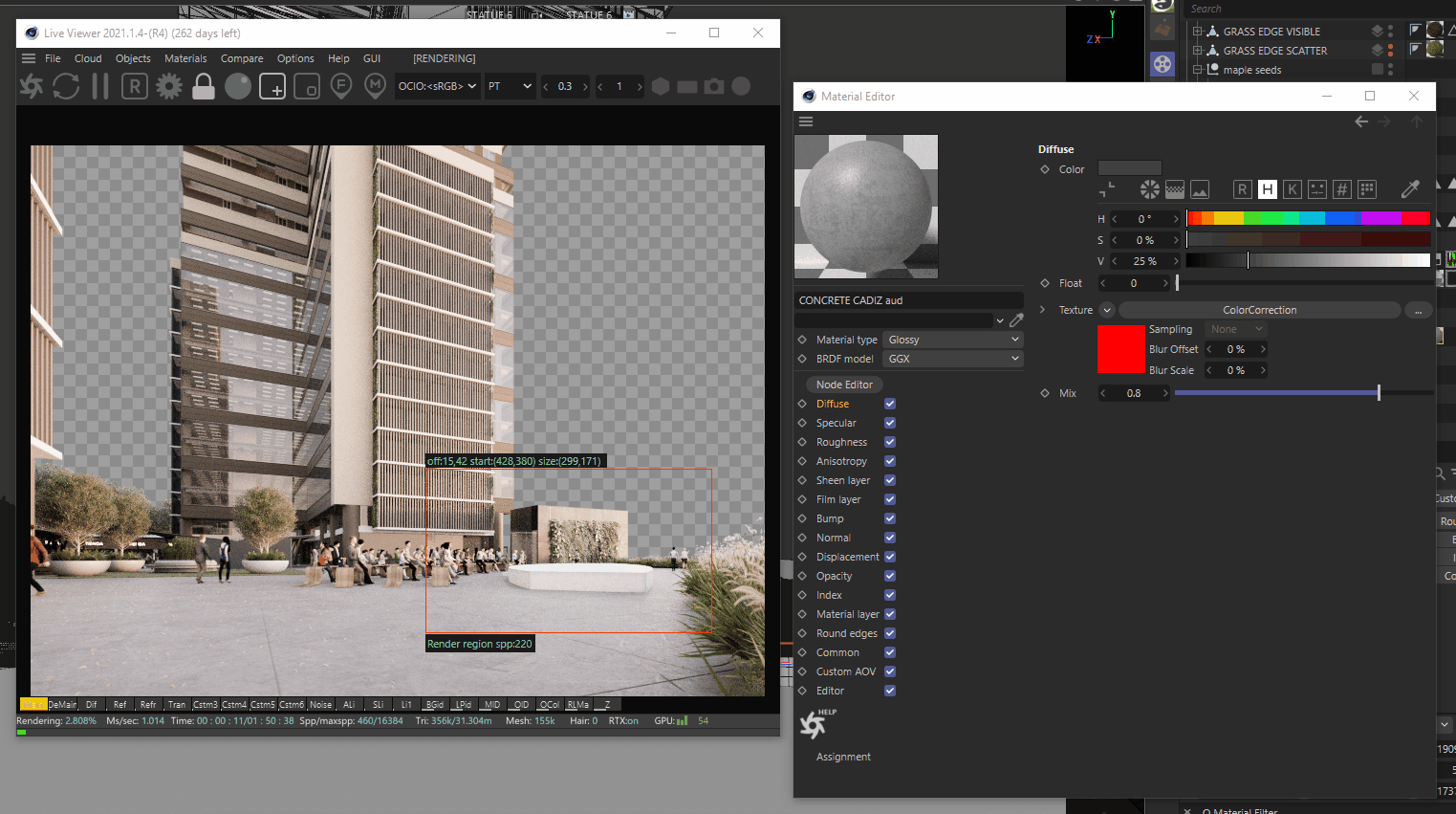This screenshot has height=814, width=1456.
Task: Disable the Bump channel checkbox
Action: (x=890, y=518)
